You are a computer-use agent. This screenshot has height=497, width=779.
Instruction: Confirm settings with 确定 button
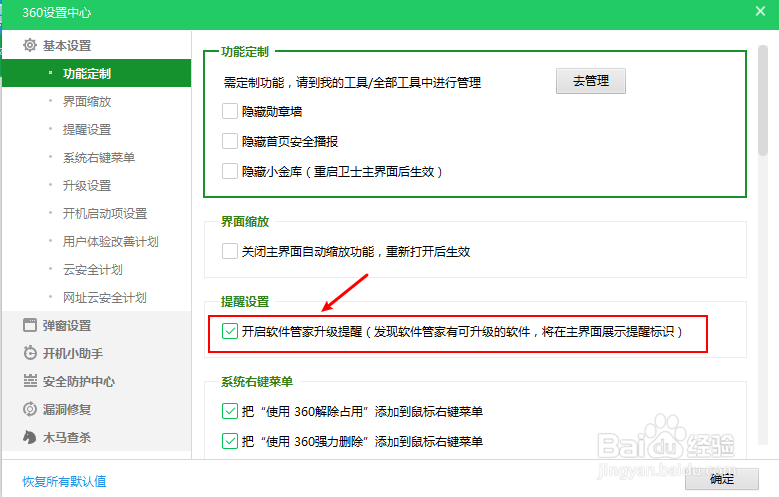[722, 479]
